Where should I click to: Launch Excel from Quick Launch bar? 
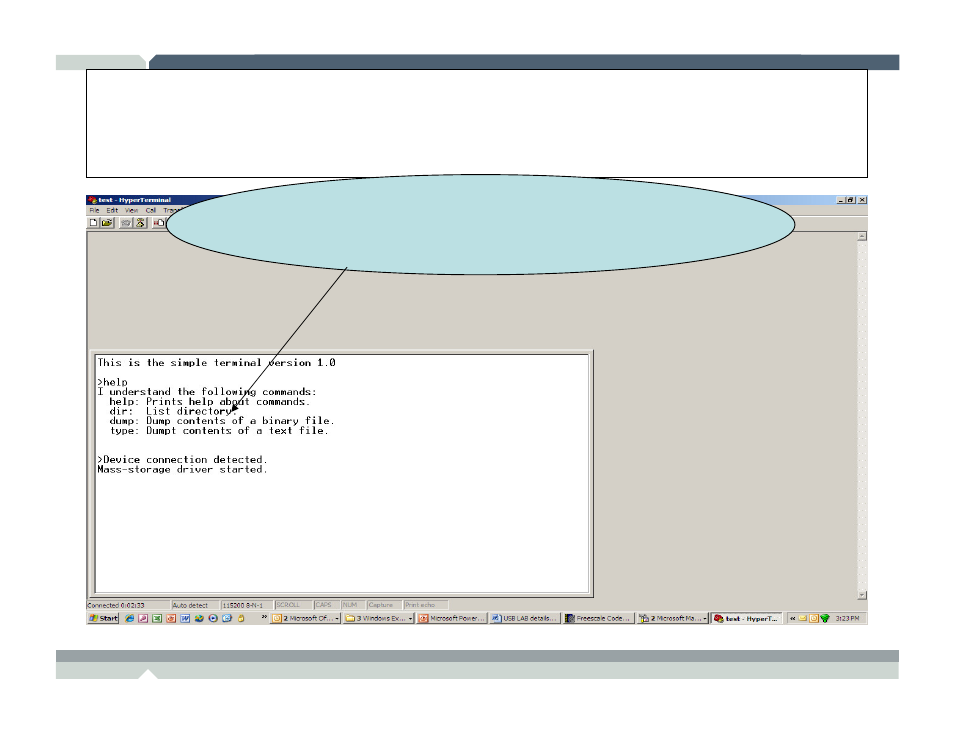[x=157, y=619]
